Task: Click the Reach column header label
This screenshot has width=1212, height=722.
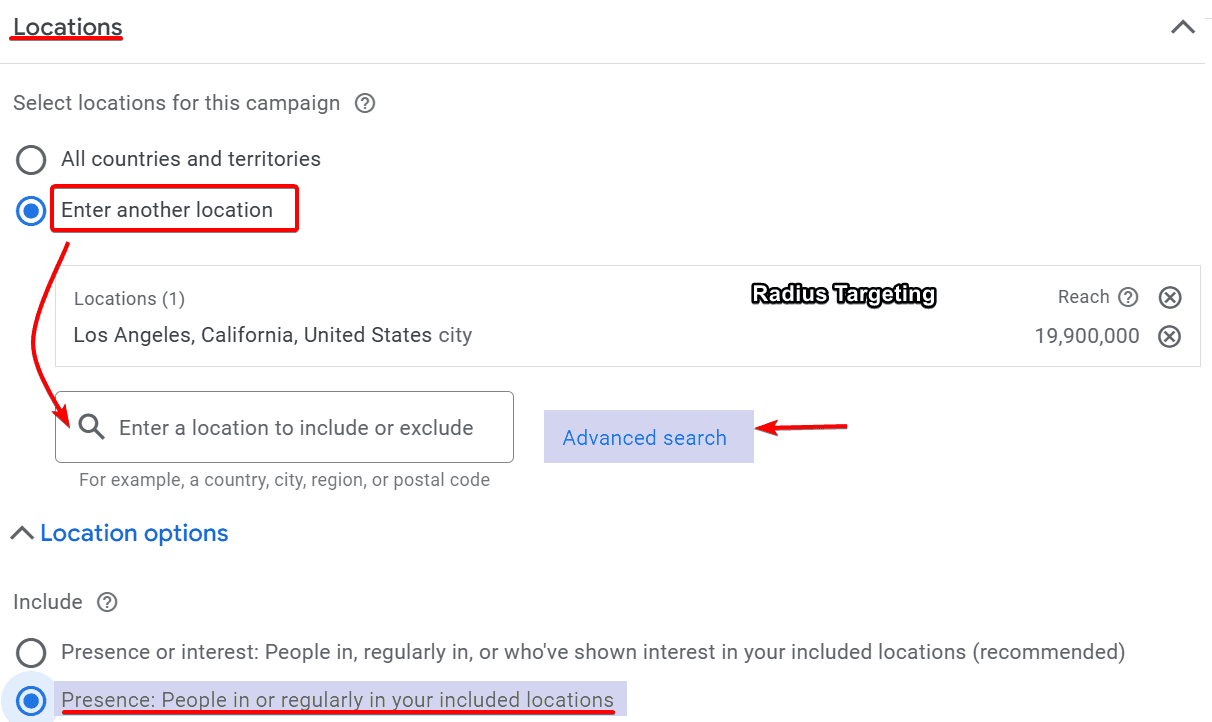Action: tap(1085, 297)
